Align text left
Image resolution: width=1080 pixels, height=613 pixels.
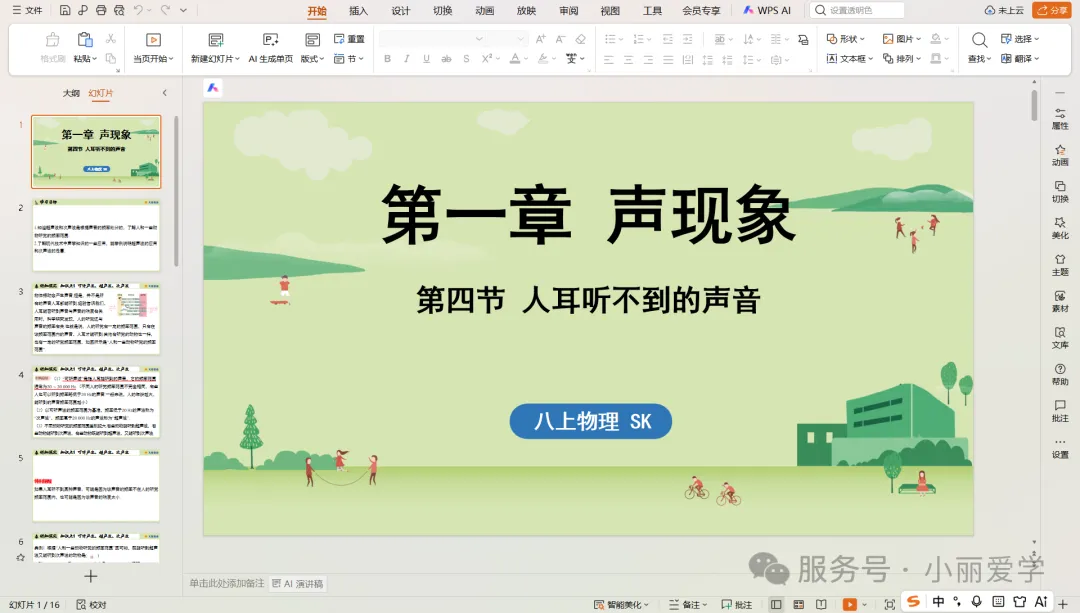(608, 60)
